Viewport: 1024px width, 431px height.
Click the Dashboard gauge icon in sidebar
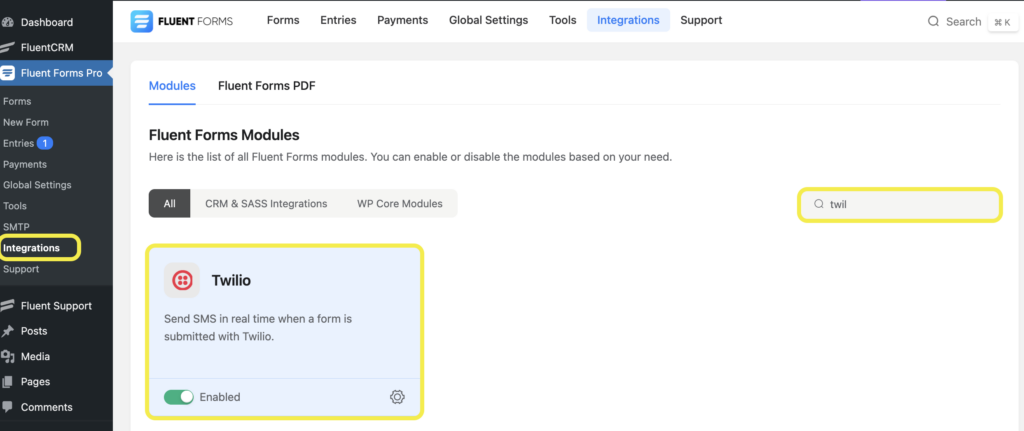click(8, 22)
